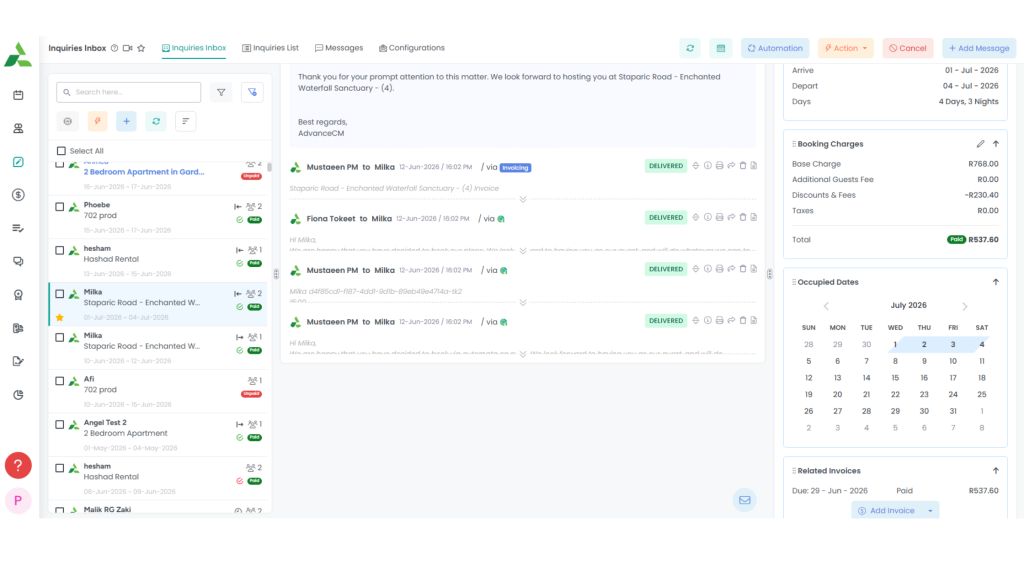Switch to the Messages tab
This screenshot has width=1024, height=576.
(339, 48)
